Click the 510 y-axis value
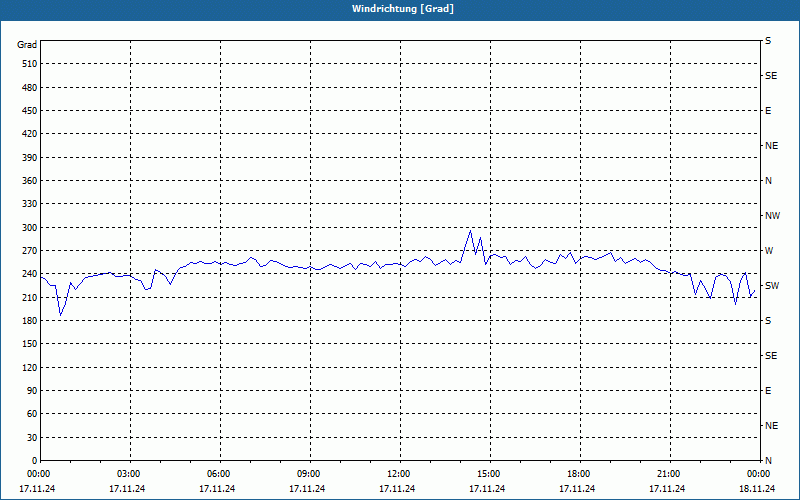This screenshot has width=800, height=500. (x=30, y=64)
